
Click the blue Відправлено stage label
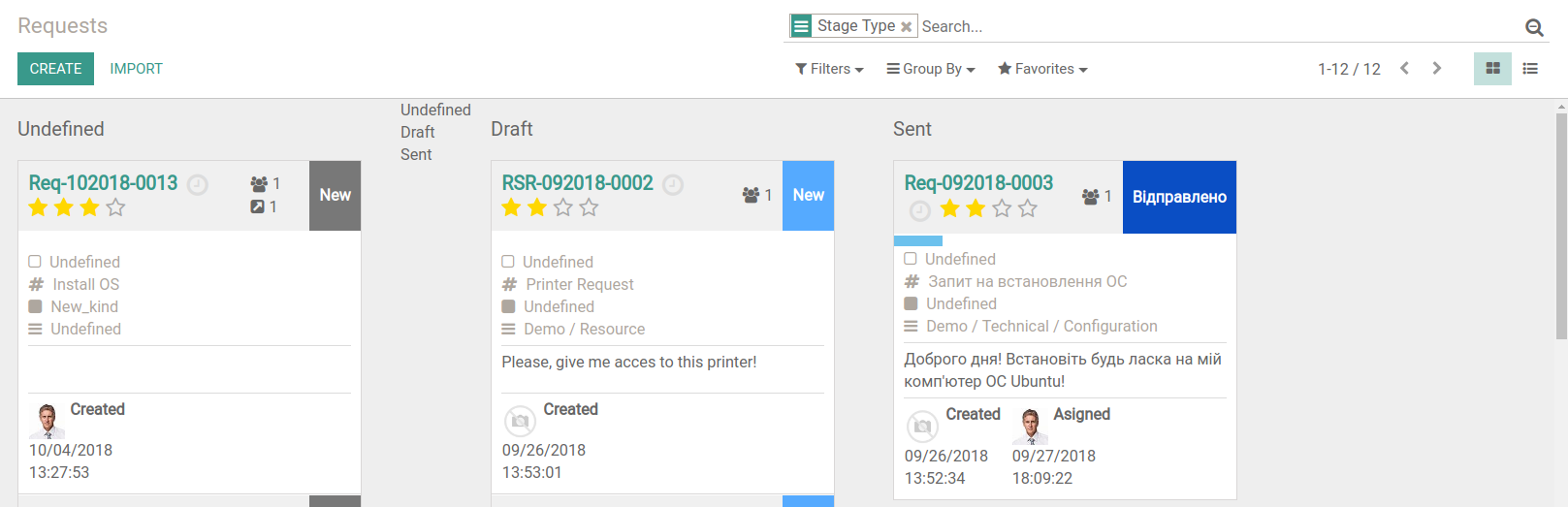click(1179, 197)
